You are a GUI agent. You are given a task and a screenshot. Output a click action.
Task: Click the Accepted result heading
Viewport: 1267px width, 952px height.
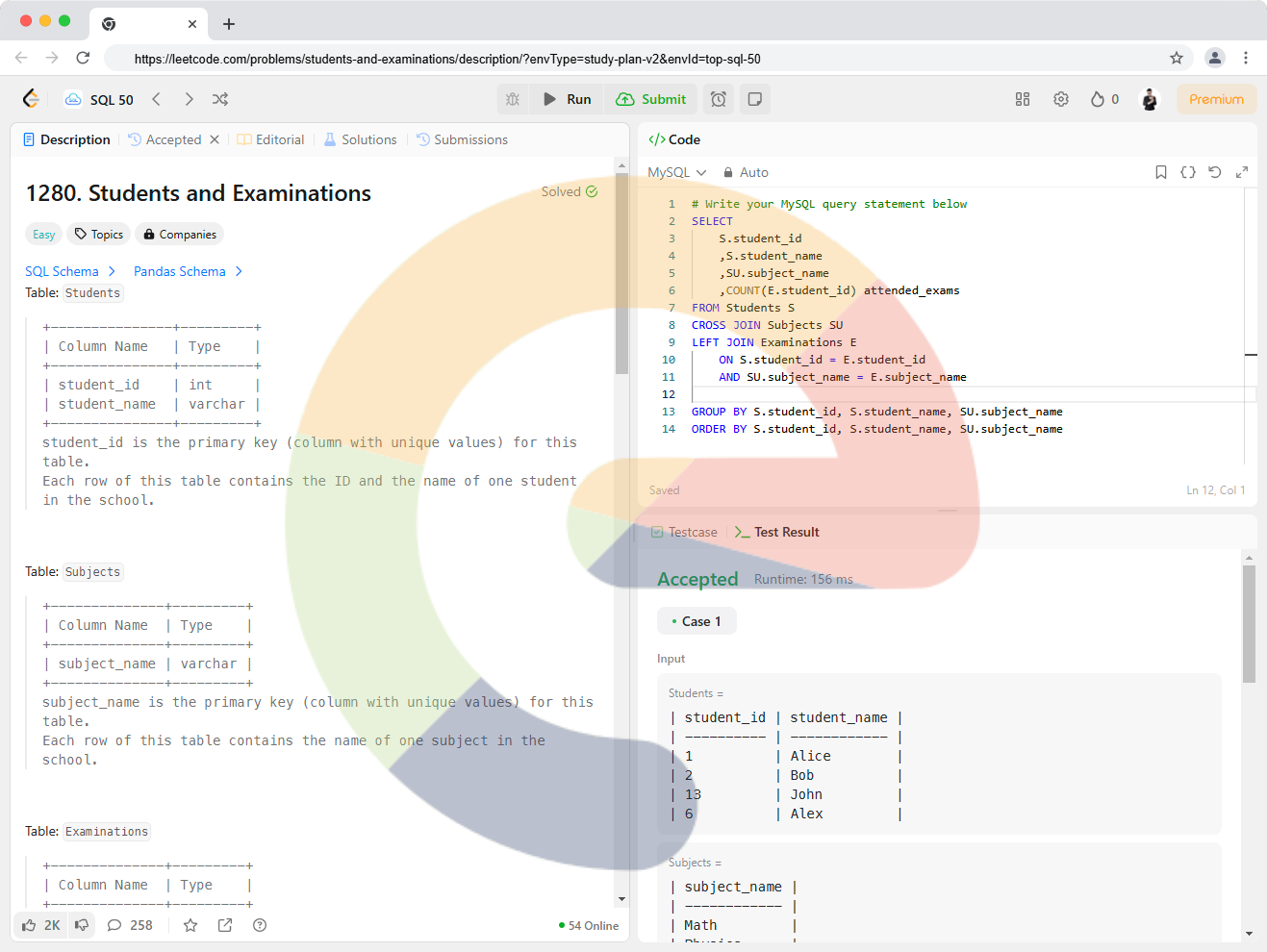[697, 579]
